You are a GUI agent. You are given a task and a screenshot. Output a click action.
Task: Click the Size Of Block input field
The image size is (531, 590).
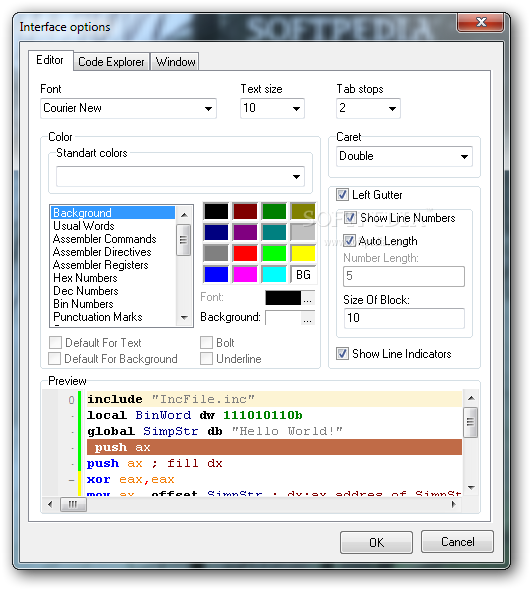(404, 318)
